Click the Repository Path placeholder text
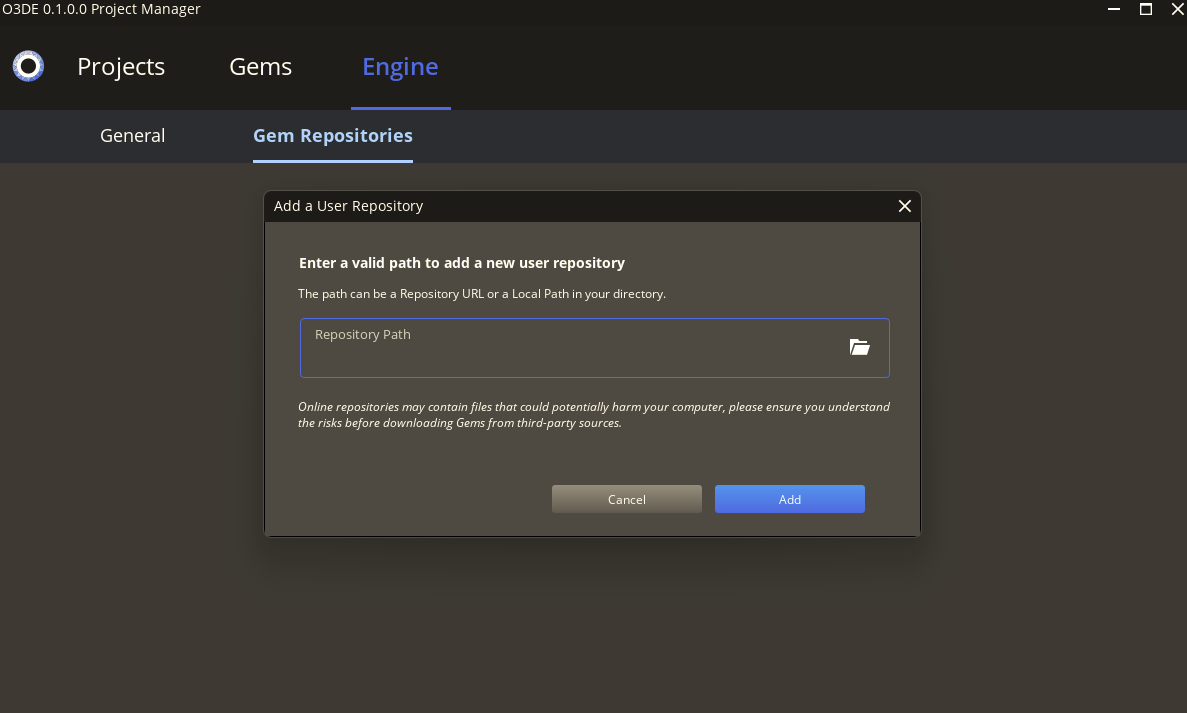The height and width of the screenshot is (713, 1187). tap(362, 334)
